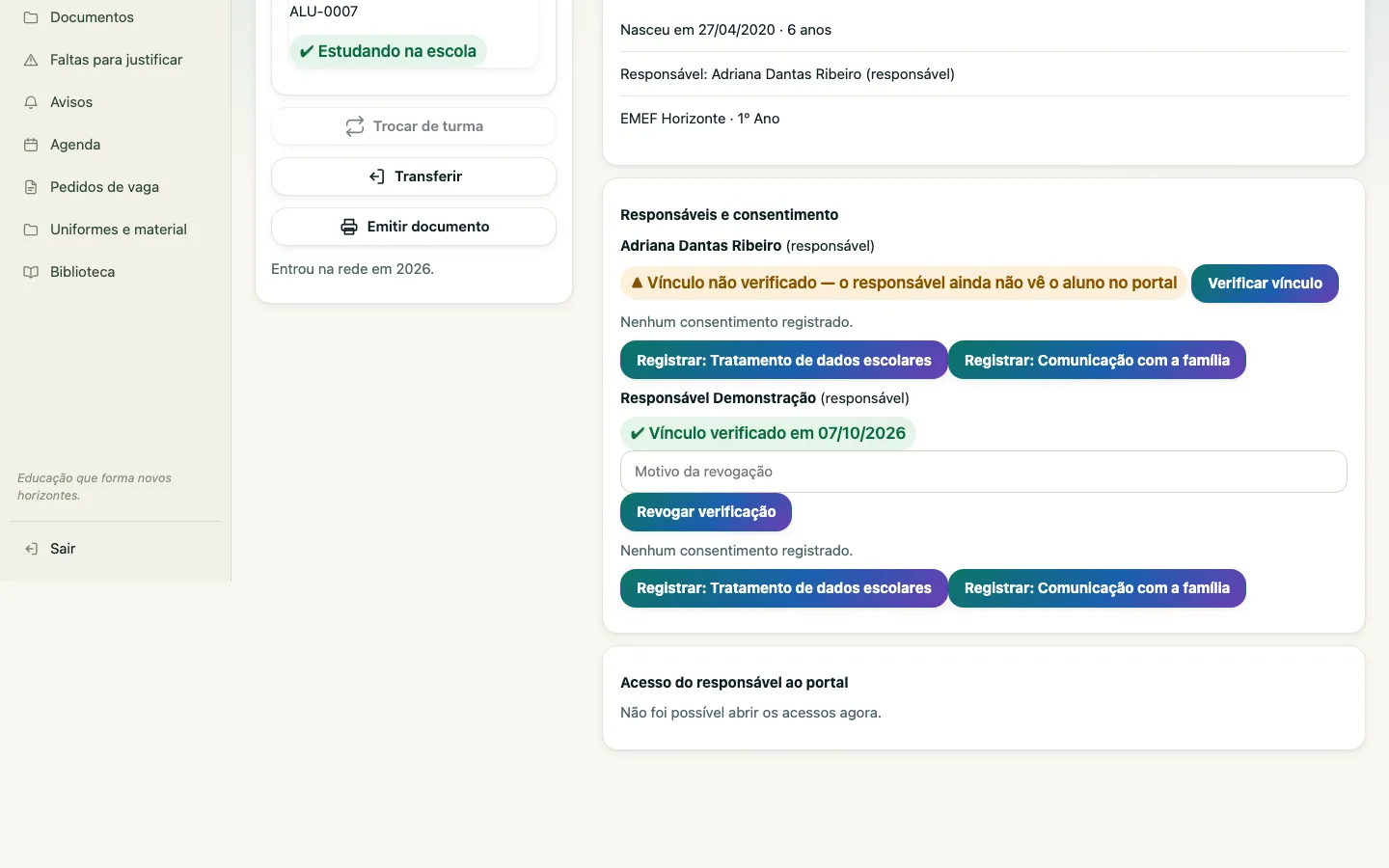Register Comunicação com a família for Adriana

pos(1097,361)
